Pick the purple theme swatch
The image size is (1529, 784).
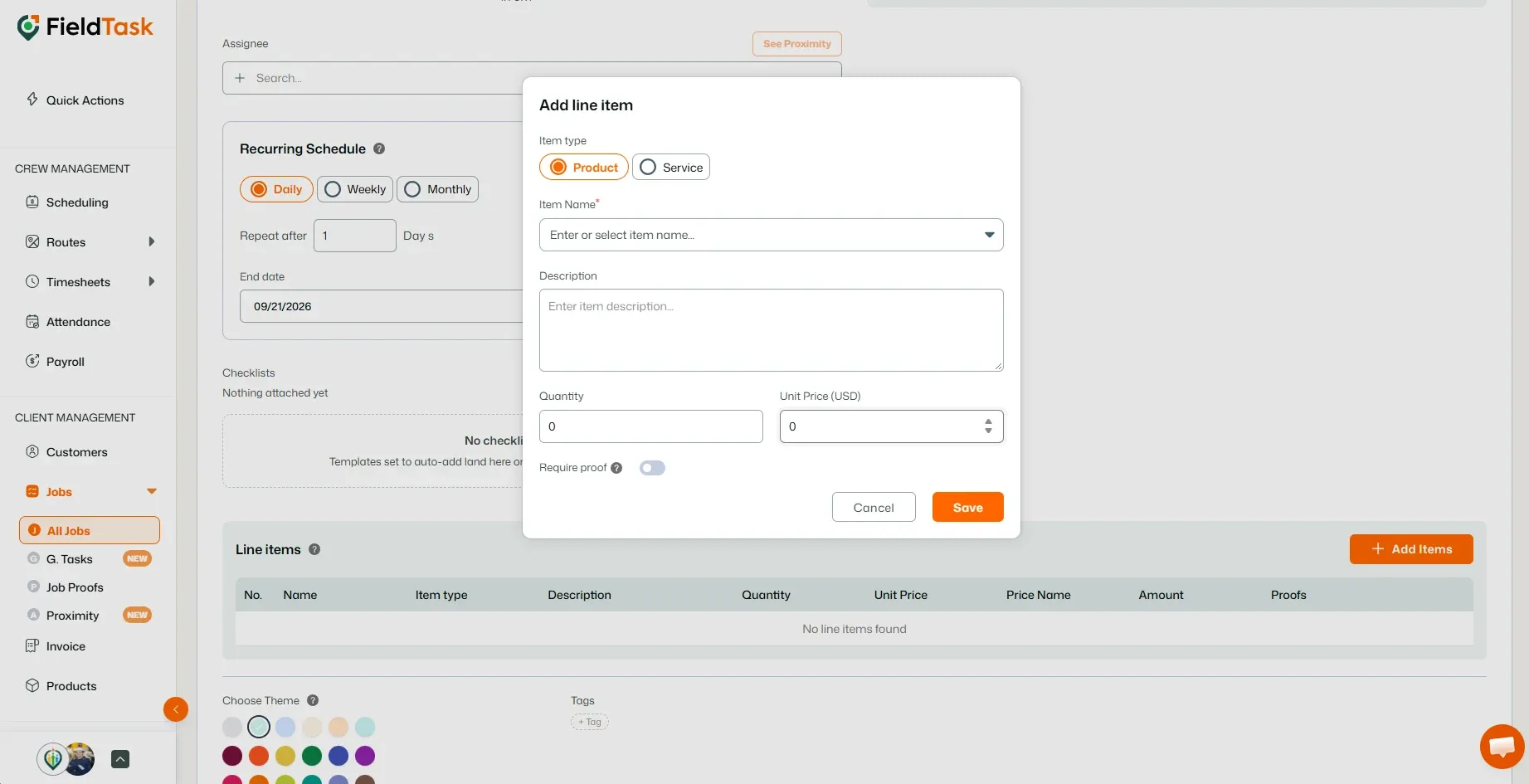365,756
